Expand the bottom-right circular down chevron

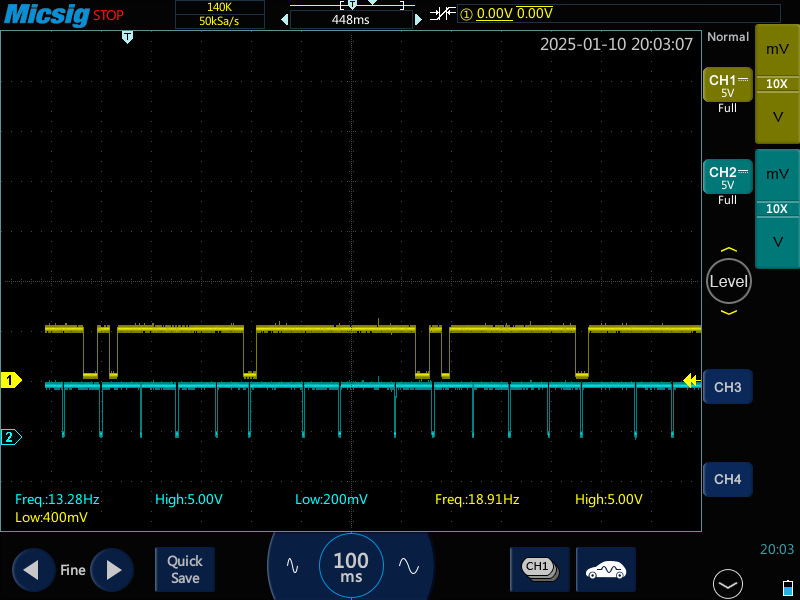pos(728,584)
